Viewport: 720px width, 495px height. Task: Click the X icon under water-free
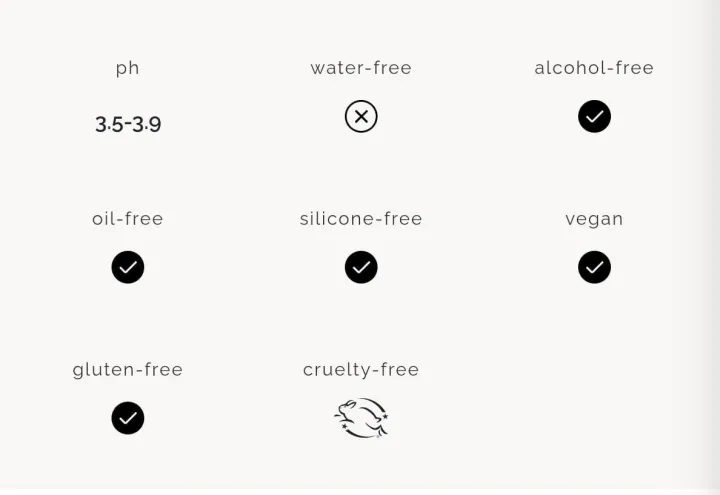click(361, 117)
